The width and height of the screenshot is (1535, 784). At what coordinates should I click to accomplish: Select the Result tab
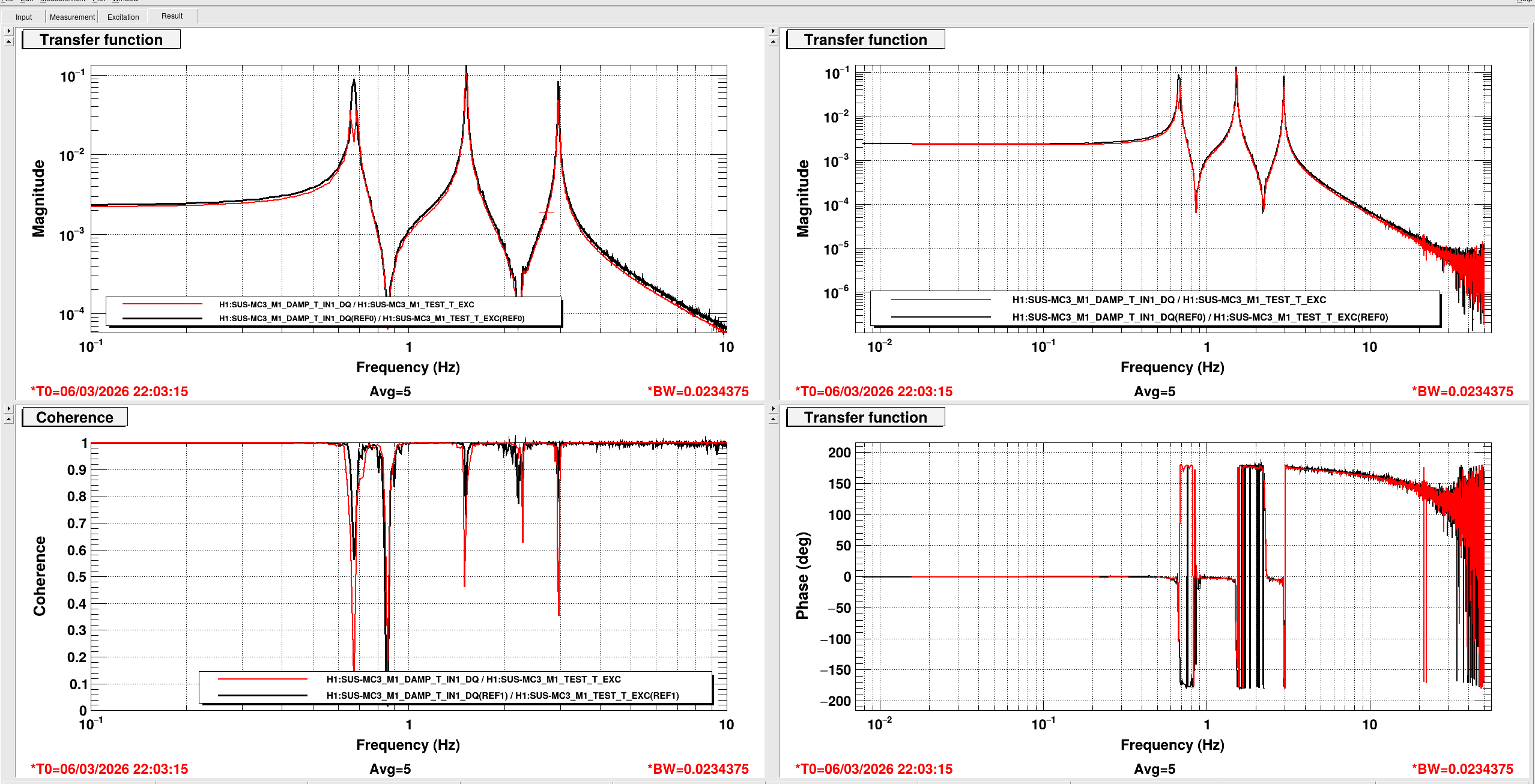(172, 16)
